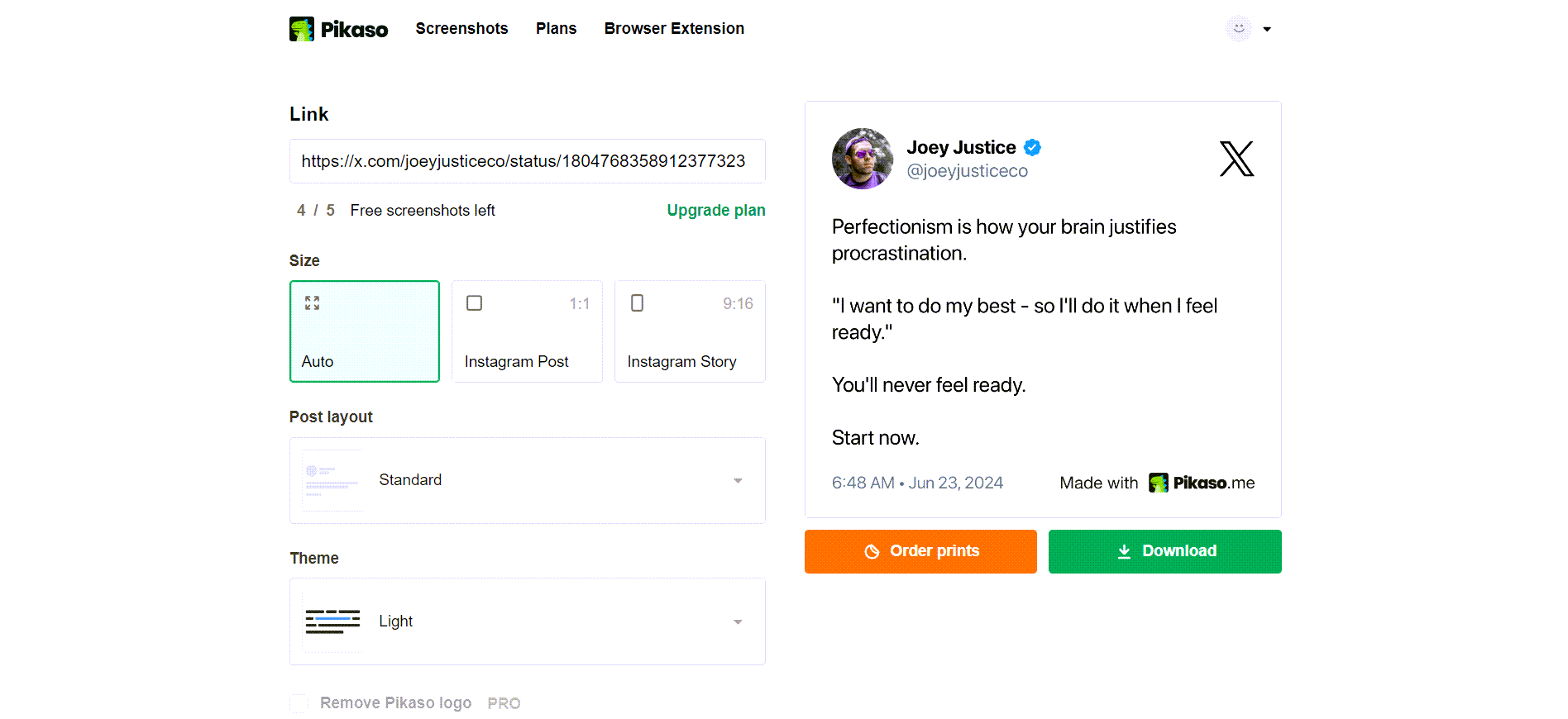
Task: Click the X logo on the tweet preview
Action: (1236, 159)
